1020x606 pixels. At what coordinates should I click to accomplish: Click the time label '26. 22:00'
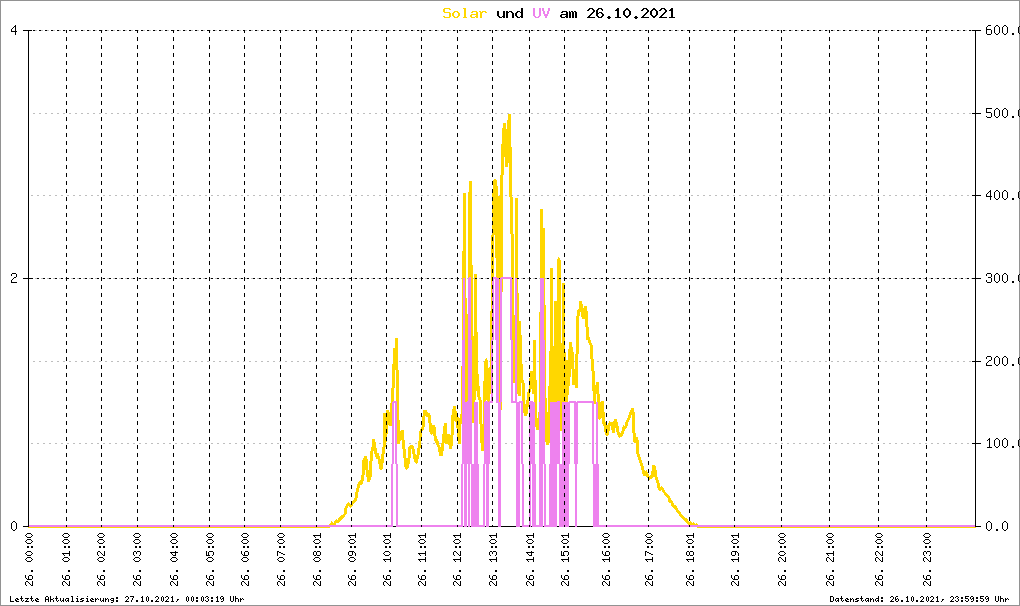[879, 560]
